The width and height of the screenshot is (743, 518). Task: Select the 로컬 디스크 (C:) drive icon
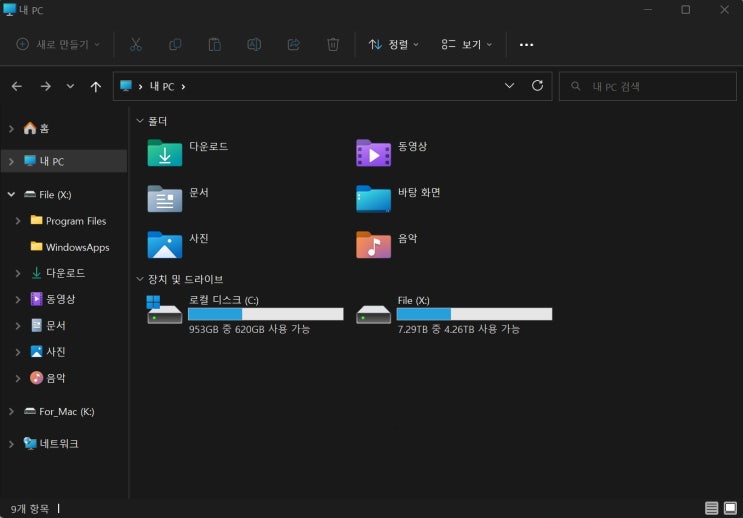click(164, 309)
